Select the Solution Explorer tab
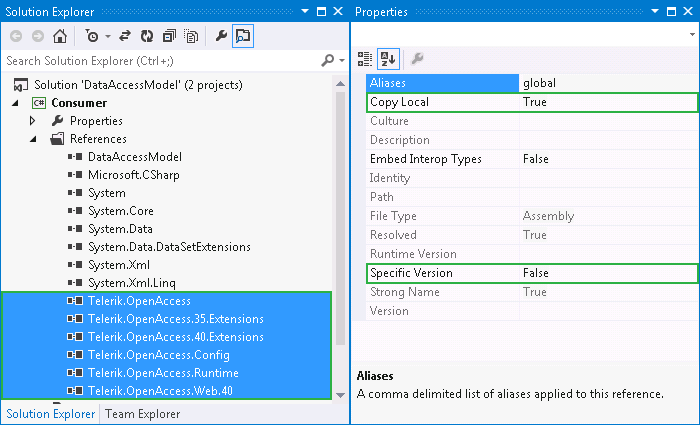700x425 pixels. (x=50, y=413)
